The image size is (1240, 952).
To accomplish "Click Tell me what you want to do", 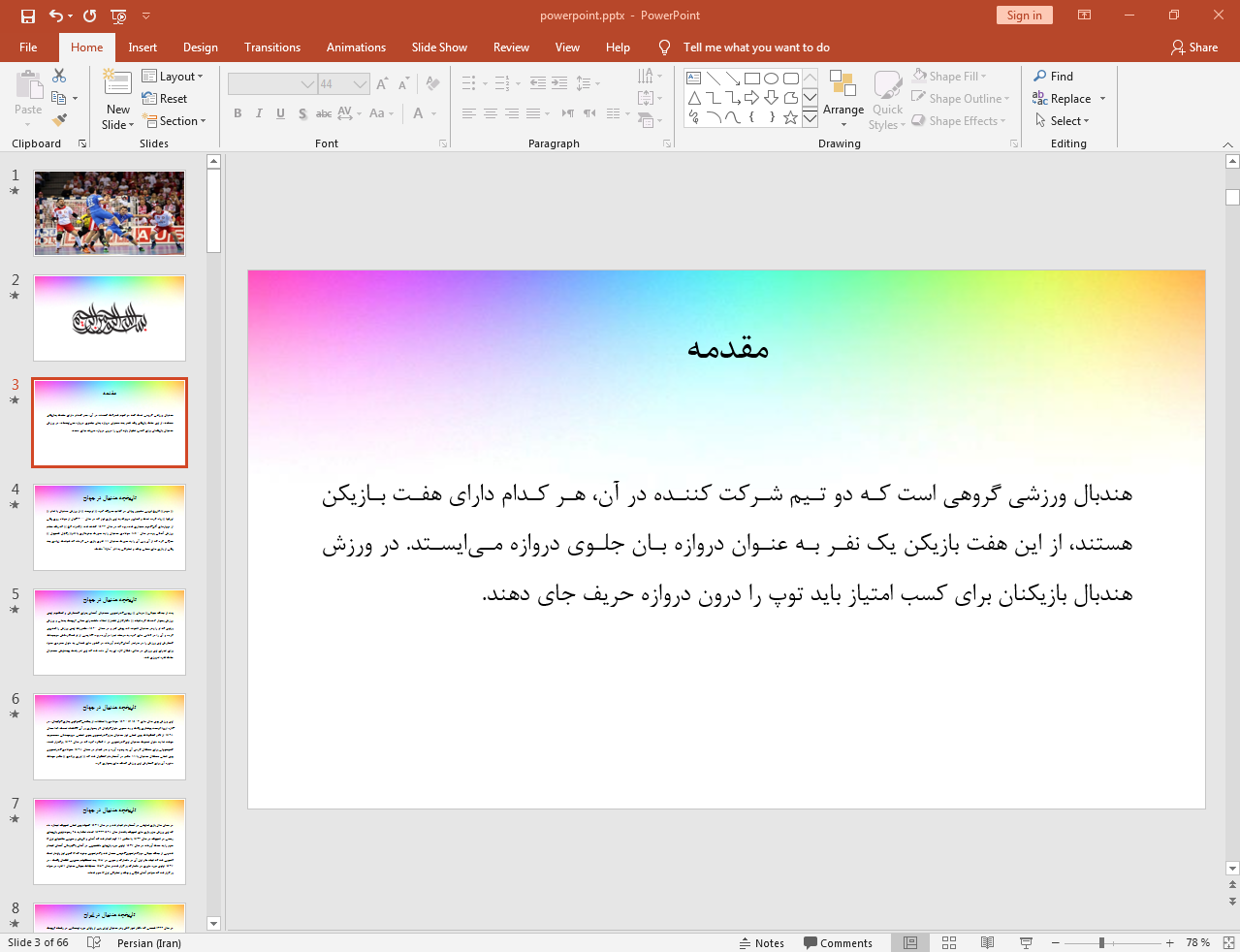I will (x=756, y=47).
